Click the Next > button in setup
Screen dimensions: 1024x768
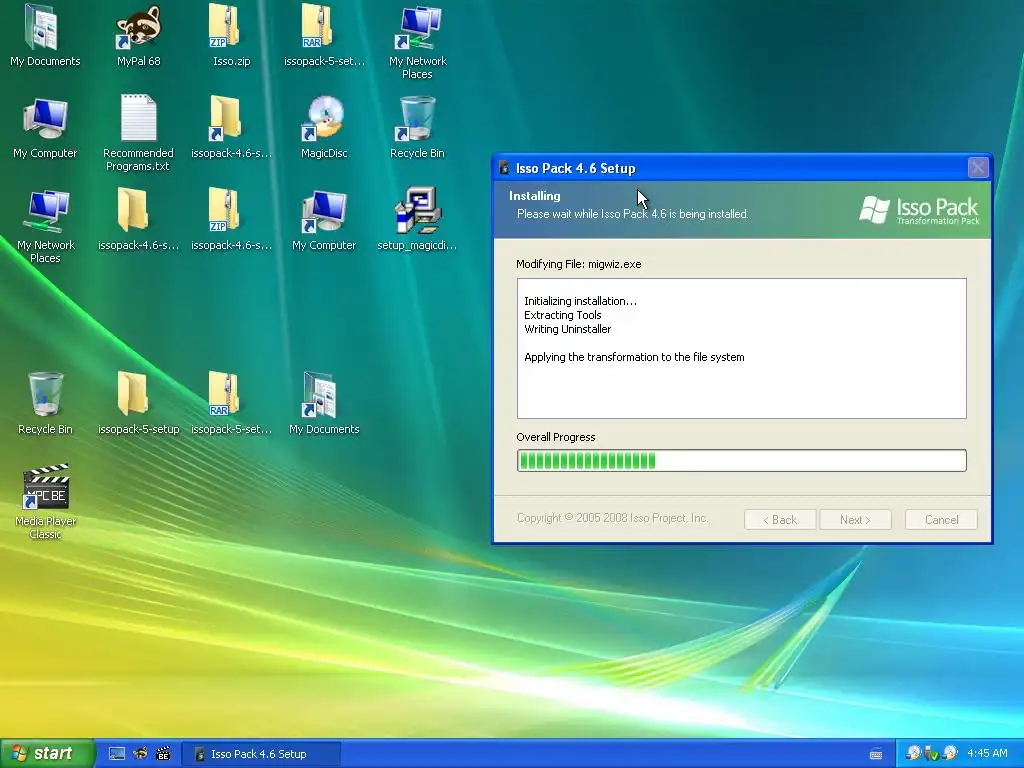pos(855,520)
